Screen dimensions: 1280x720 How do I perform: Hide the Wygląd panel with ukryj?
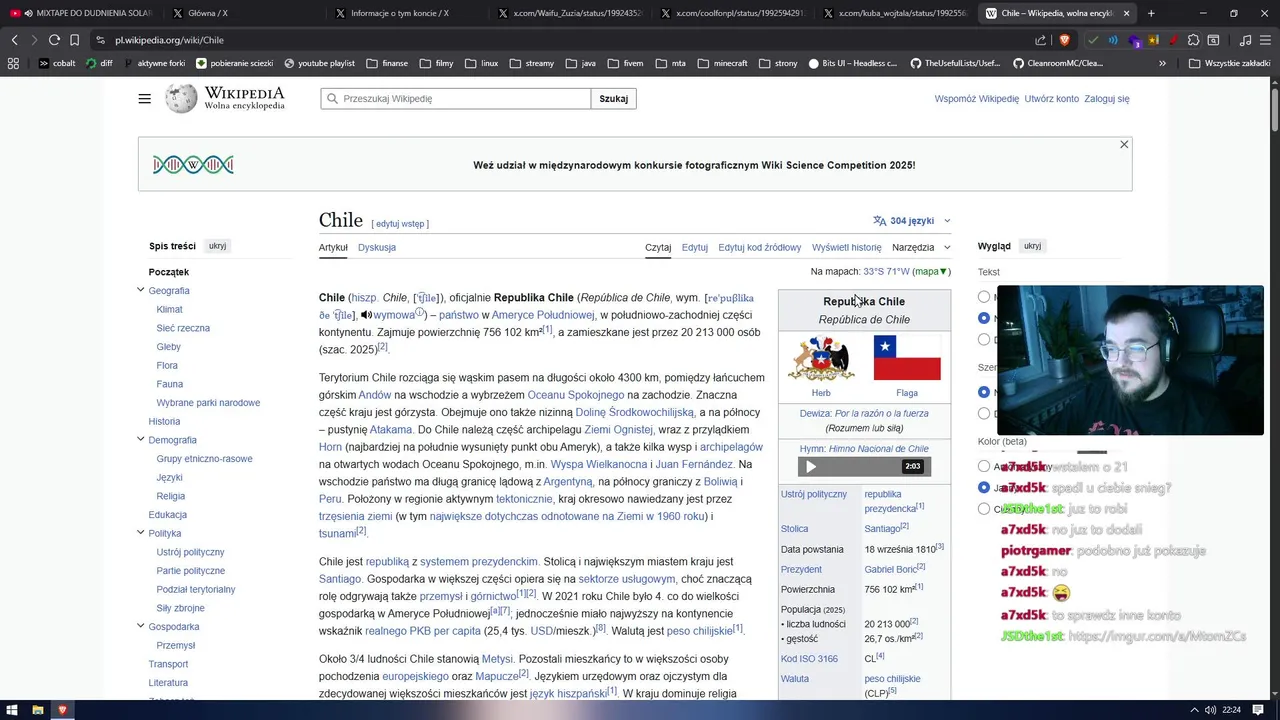pyautogui.click(x=1032, y=246)
